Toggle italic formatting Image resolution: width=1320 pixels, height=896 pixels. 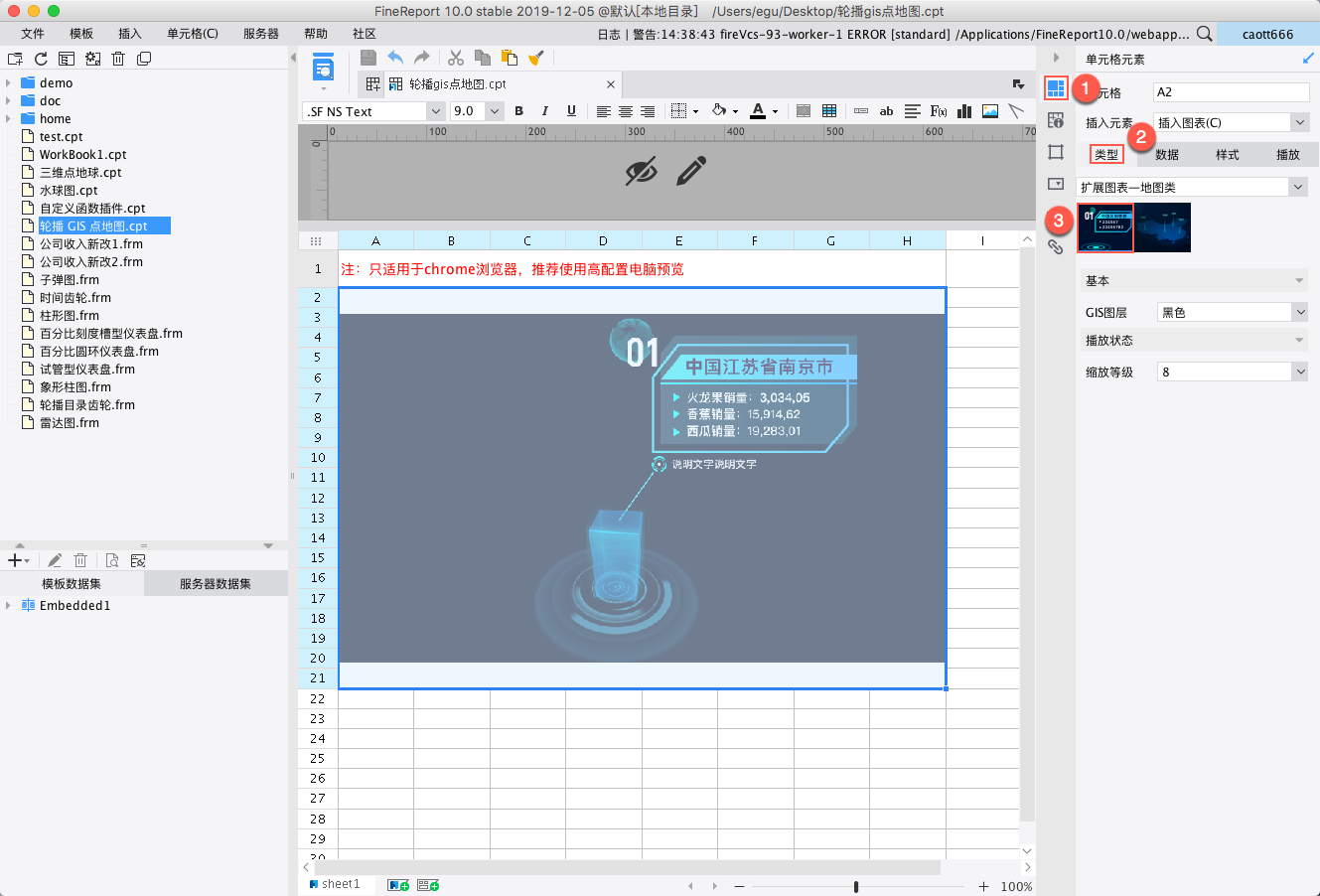click(x=544, y=111)
